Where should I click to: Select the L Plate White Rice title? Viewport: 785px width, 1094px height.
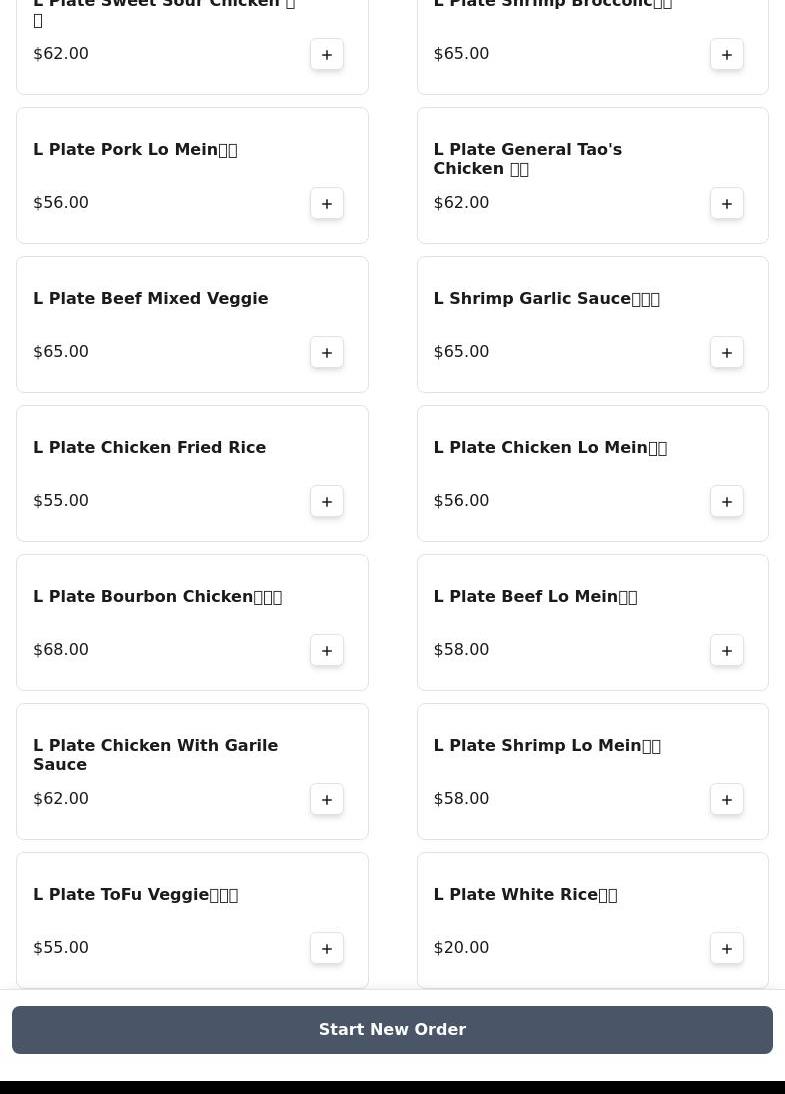[x=525, y=895]
